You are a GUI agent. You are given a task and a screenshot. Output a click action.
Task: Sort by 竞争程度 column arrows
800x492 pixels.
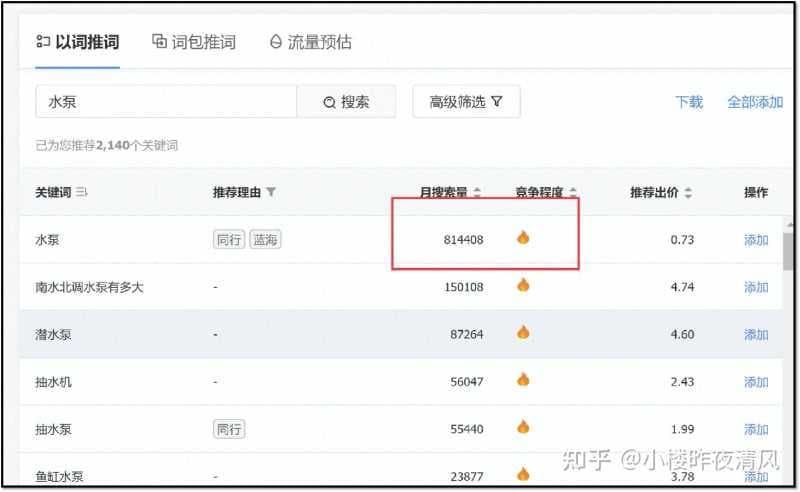(573, 192)
